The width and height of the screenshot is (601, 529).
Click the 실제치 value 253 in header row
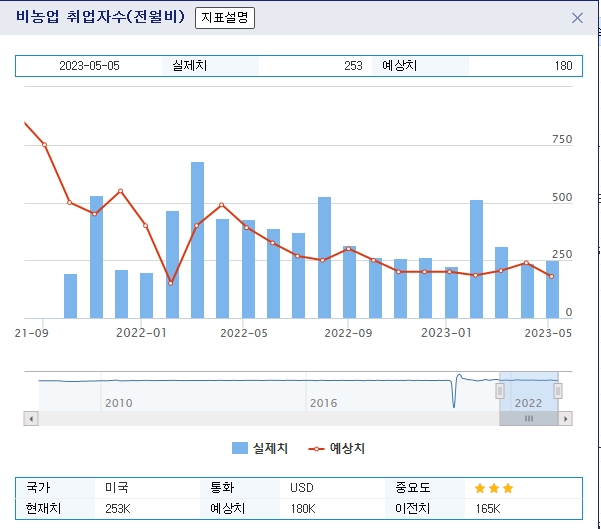[x=353, y=66]
